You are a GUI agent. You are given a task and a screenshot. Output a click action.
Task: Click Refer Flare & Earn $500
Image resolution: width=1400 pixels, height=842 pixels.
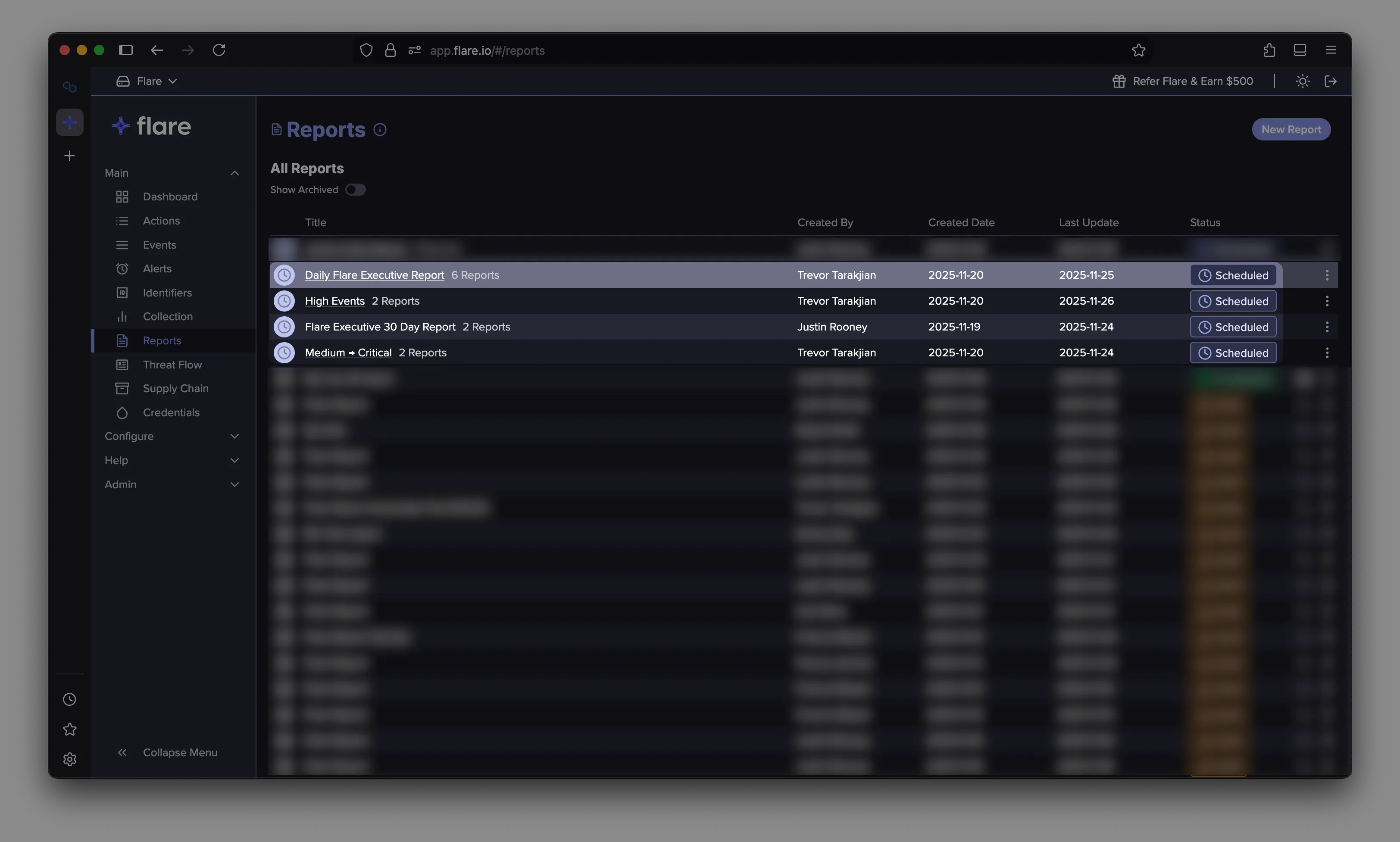pyautogui.click(x=1183, y=81)
